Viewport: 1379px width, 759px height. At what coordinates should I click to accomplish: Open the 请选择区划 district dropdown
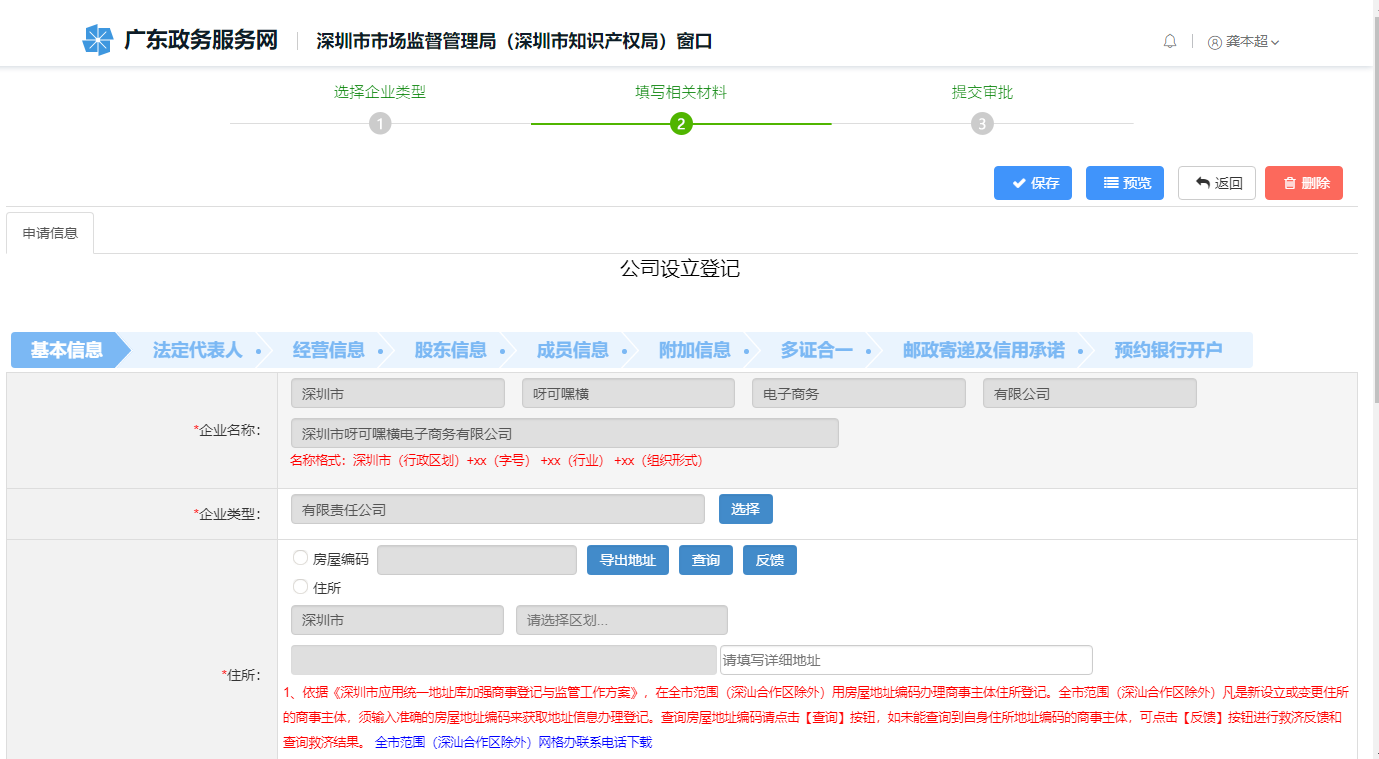pyautogui.click(x=620, y=620)
